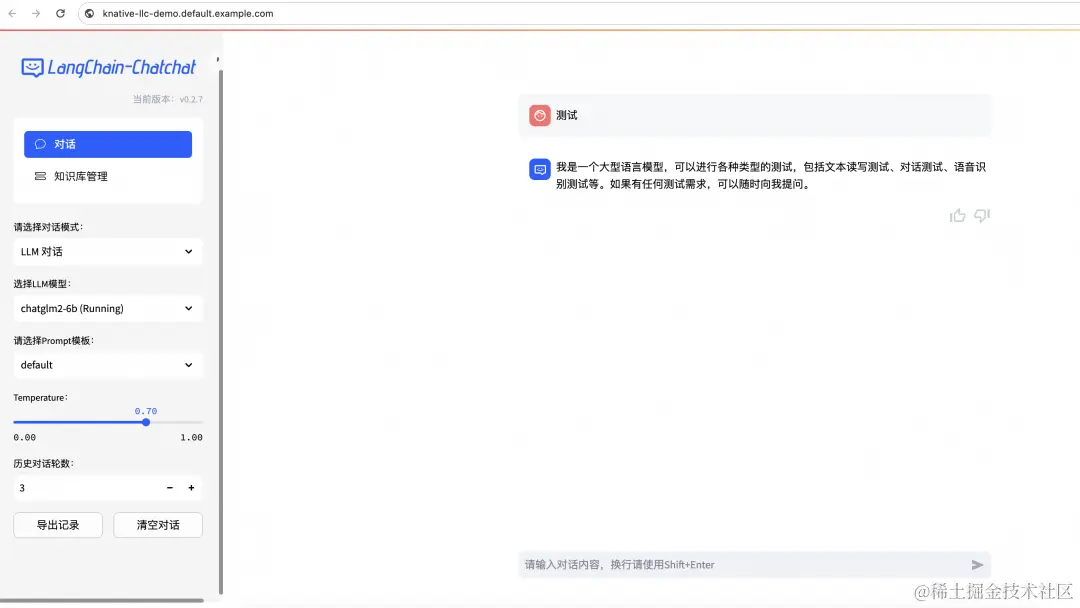Screen dimensions: 1080x608
Task: Open the Prompt 模板 default dropdown
Action: pos(107,364)
